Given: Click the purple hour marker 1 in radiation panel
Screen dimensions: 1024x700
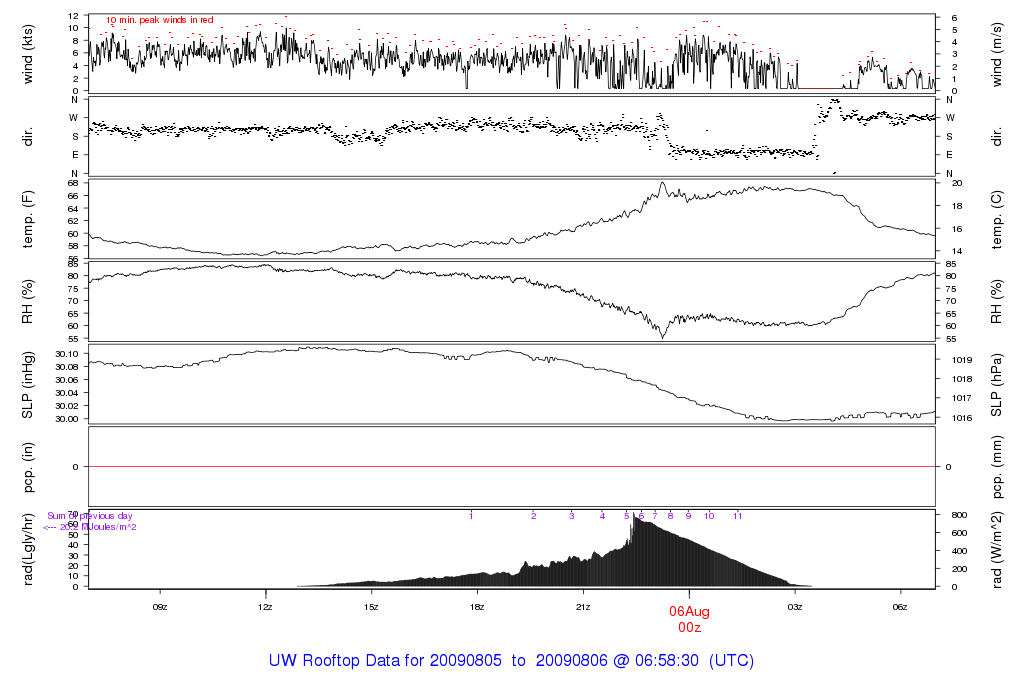Looking at the screenshot, I should click(x=471, y=516).
